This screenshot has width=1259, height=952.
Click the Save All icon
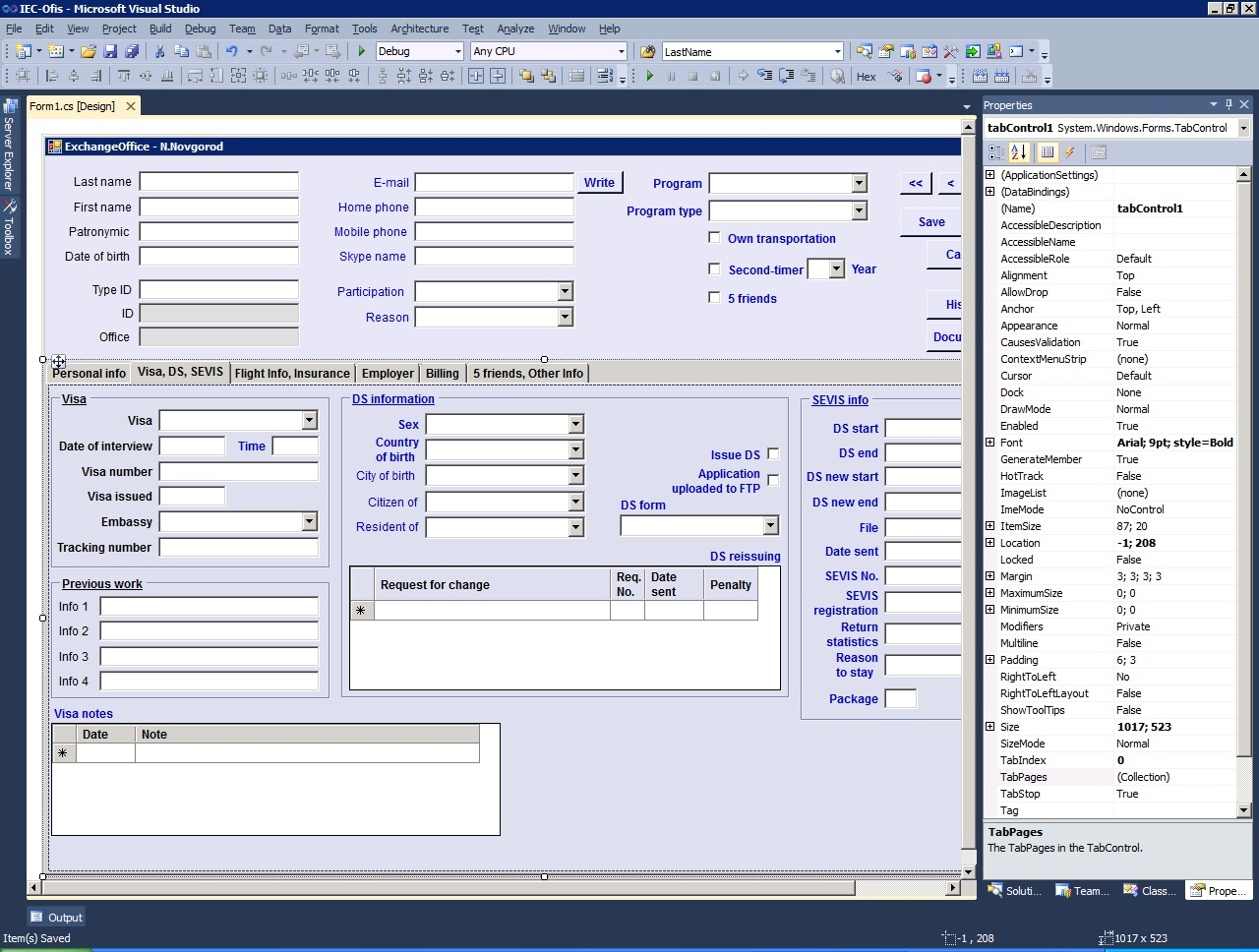click(x=132, y=51)
